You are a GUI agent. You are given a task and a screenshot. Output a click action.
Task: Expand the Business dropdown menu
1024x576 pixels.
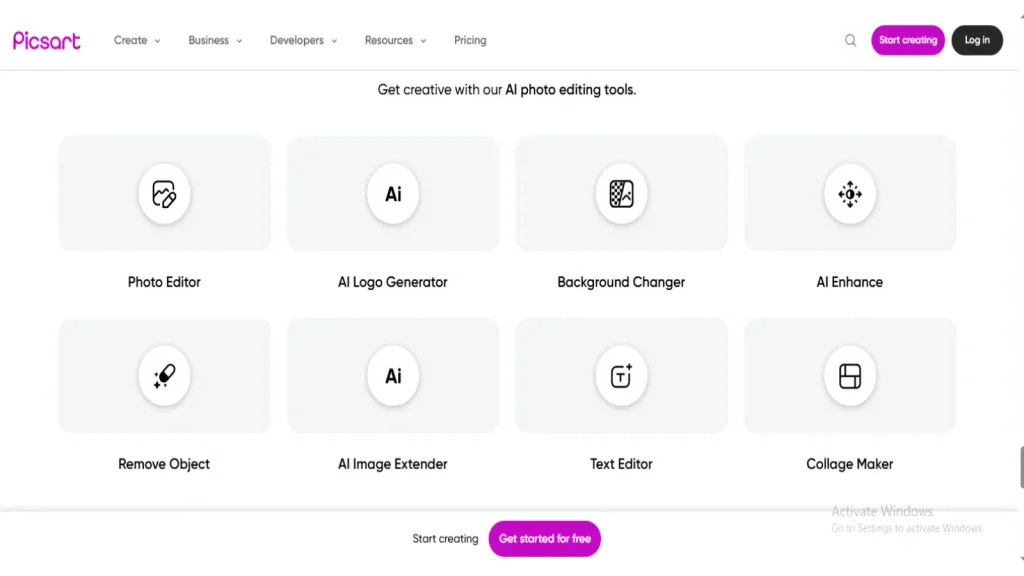pyautogui.click(x=215, y=41)
